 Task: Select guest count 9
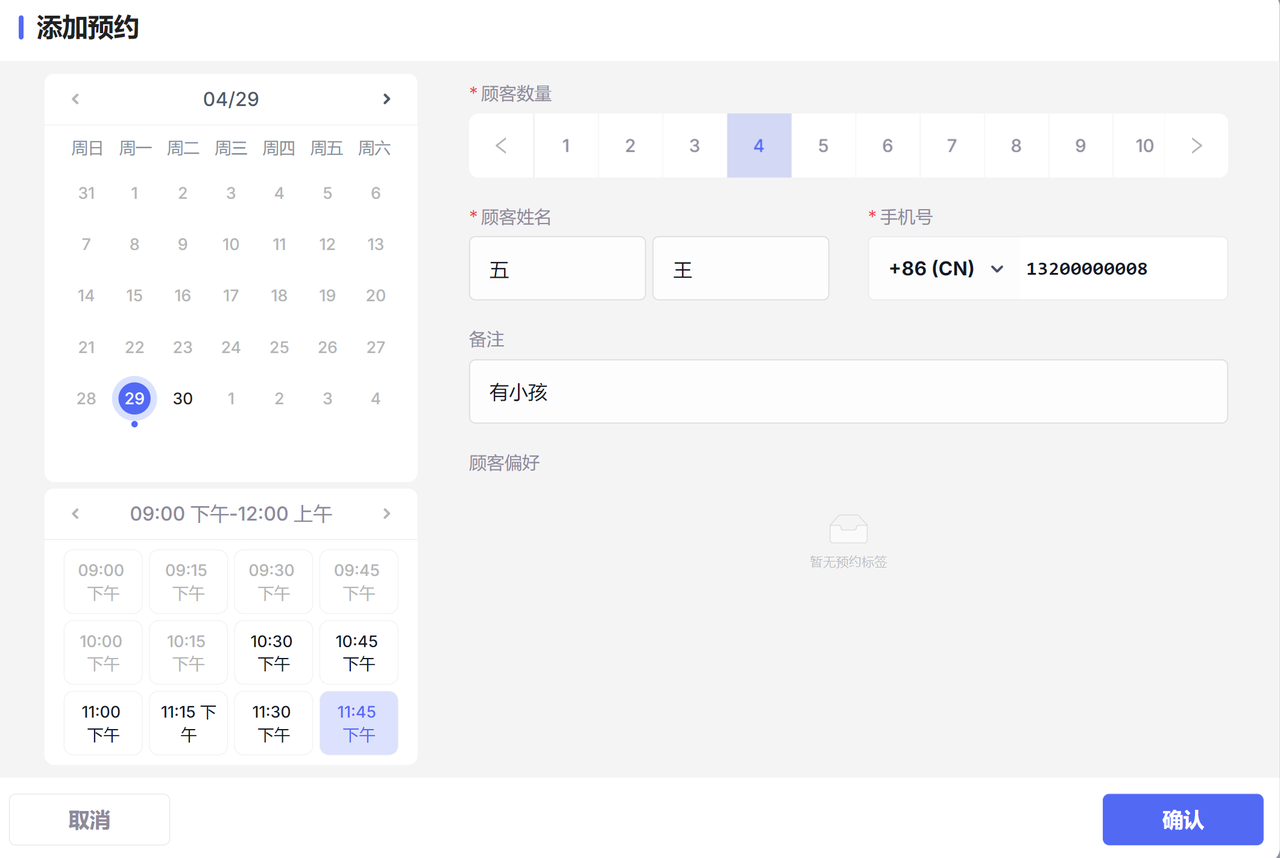[1080, 146]
